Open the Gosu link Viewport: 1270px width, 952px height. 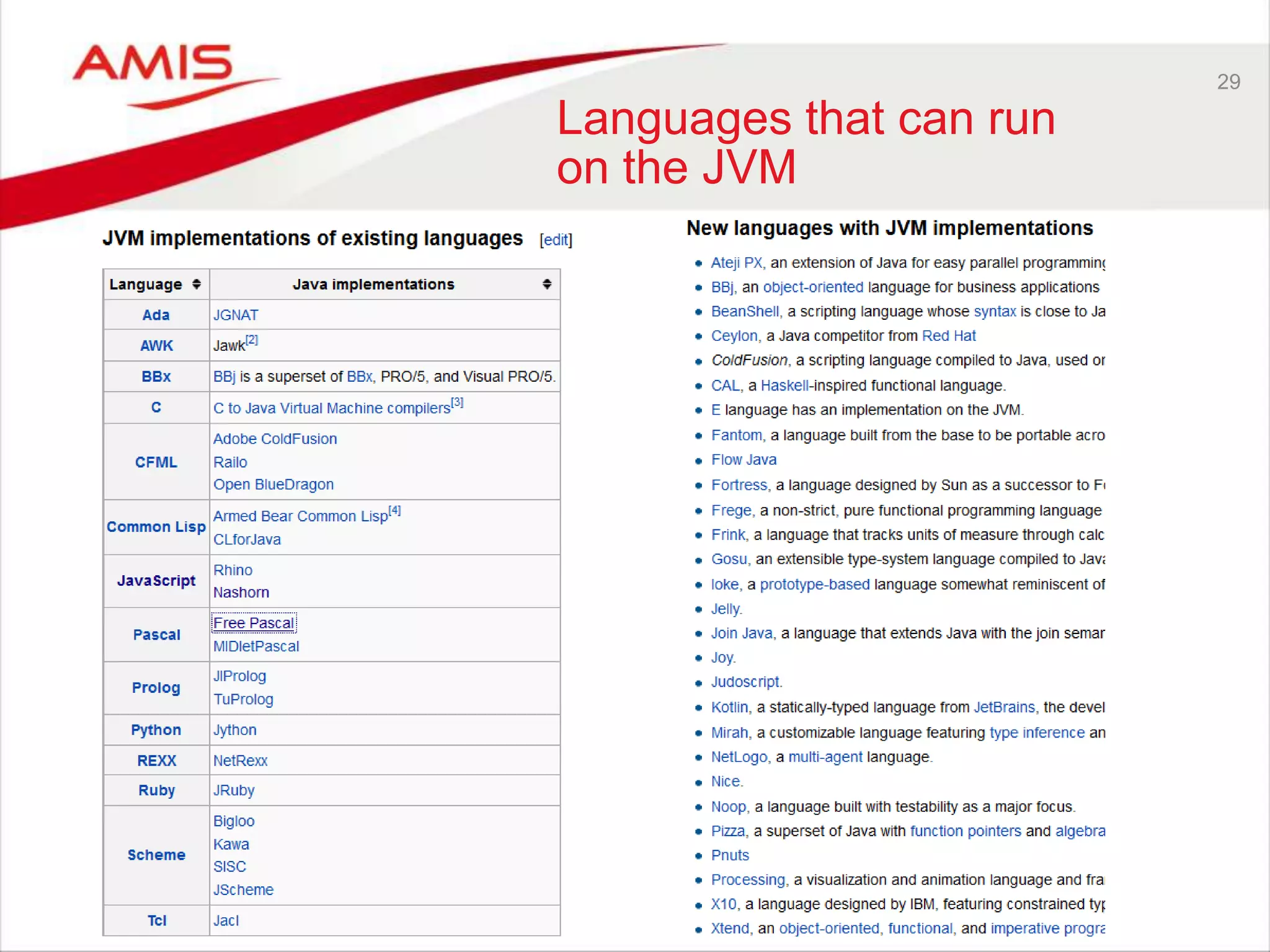tap(729, 559)
